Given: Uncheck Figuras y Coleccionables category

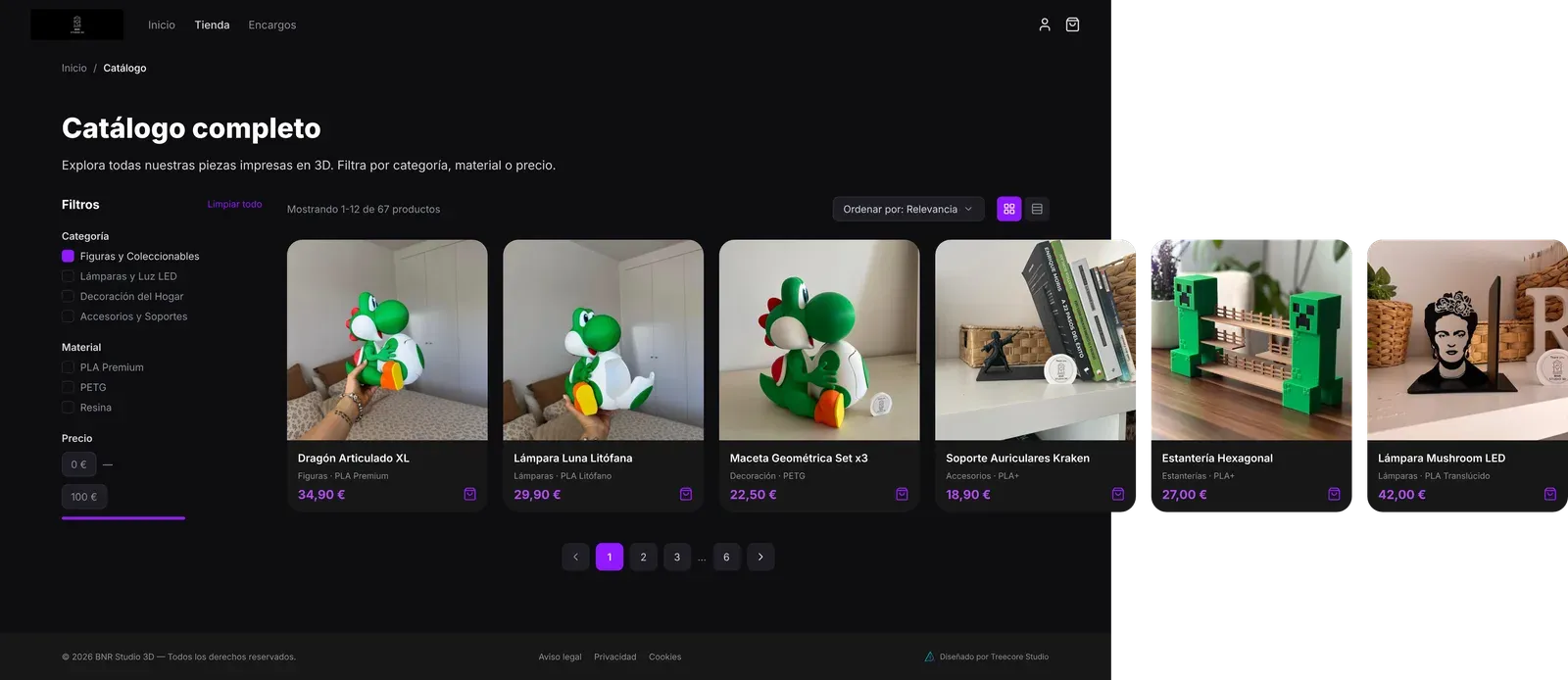Looking at the screenshot, I should tap(68, 256).
